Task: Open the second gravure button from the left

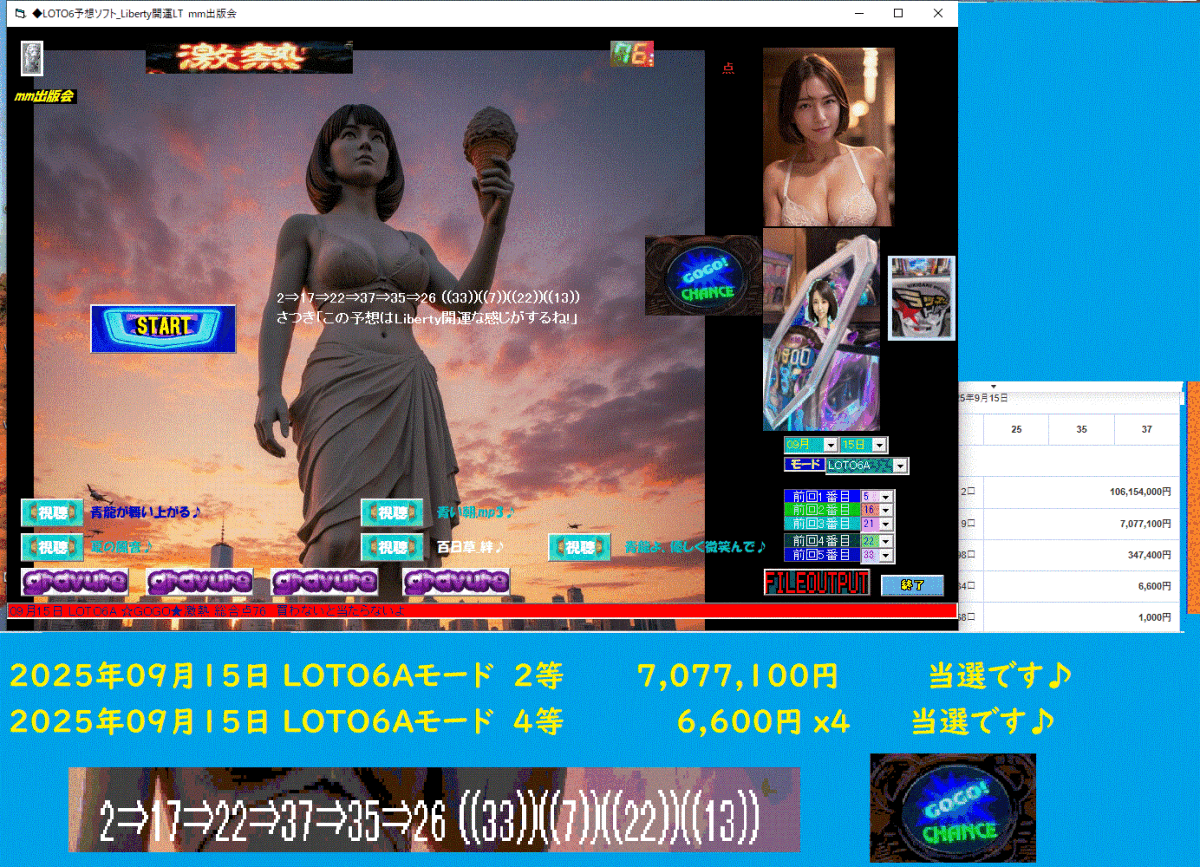Action: [x=199, y=582]
